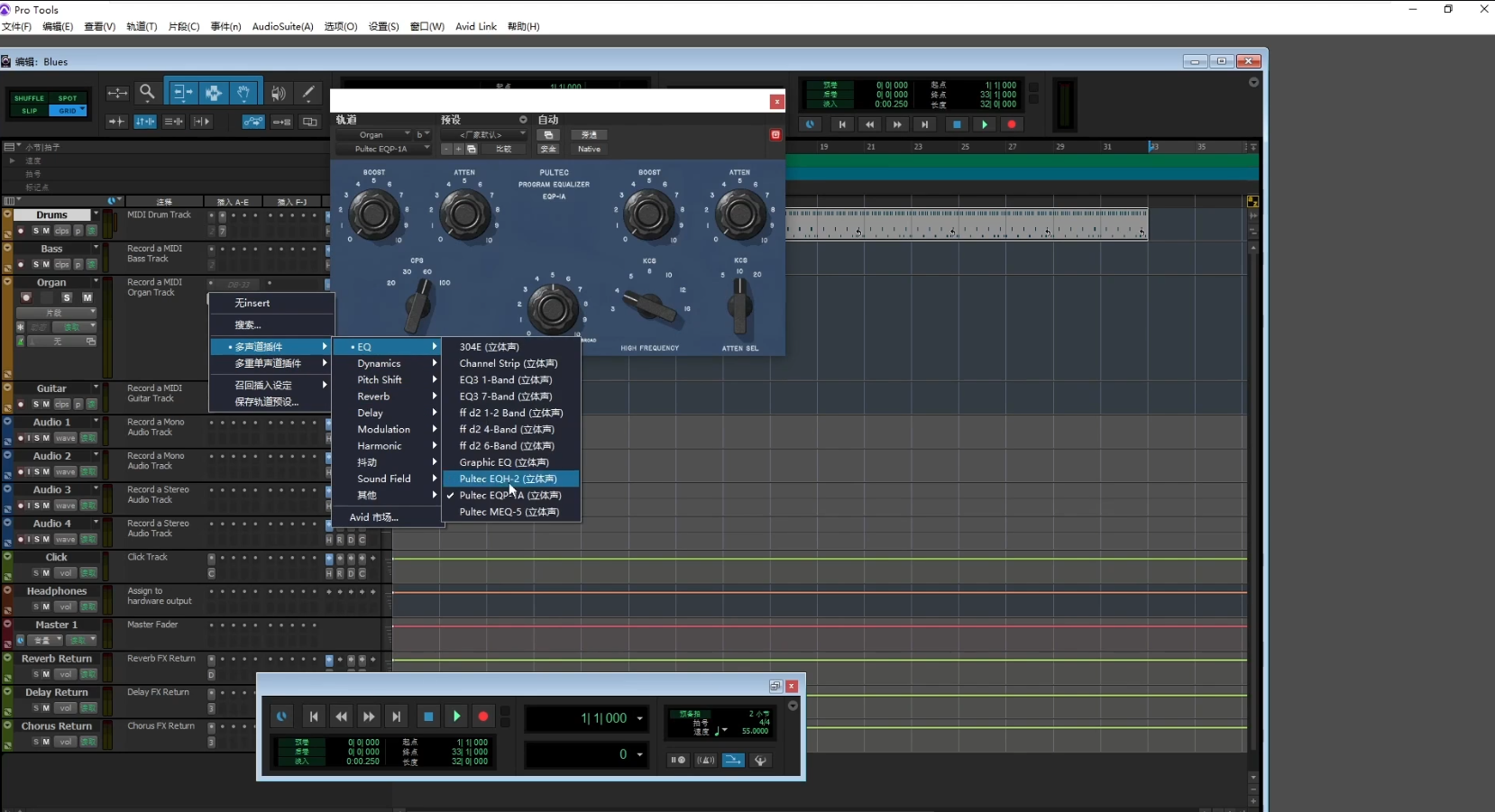Toggle Tab to Transients button

pos(116,122)
